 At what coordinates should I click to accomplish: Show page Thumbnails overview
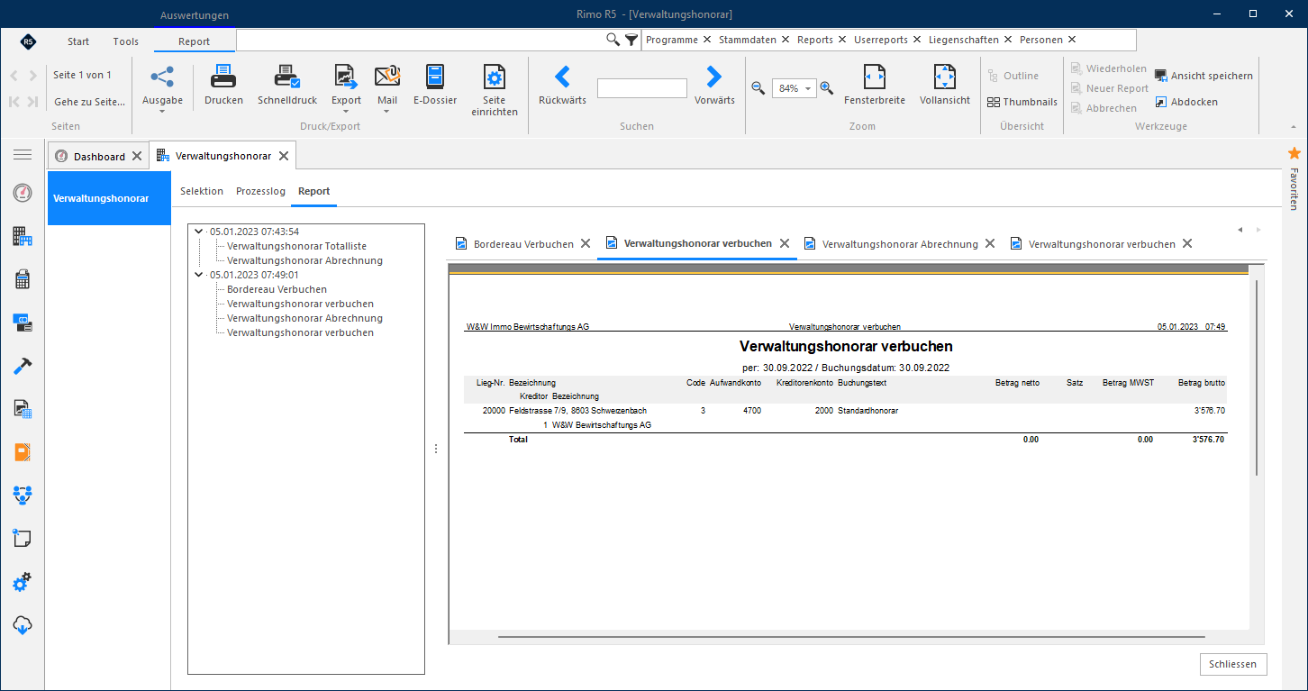1022,102
